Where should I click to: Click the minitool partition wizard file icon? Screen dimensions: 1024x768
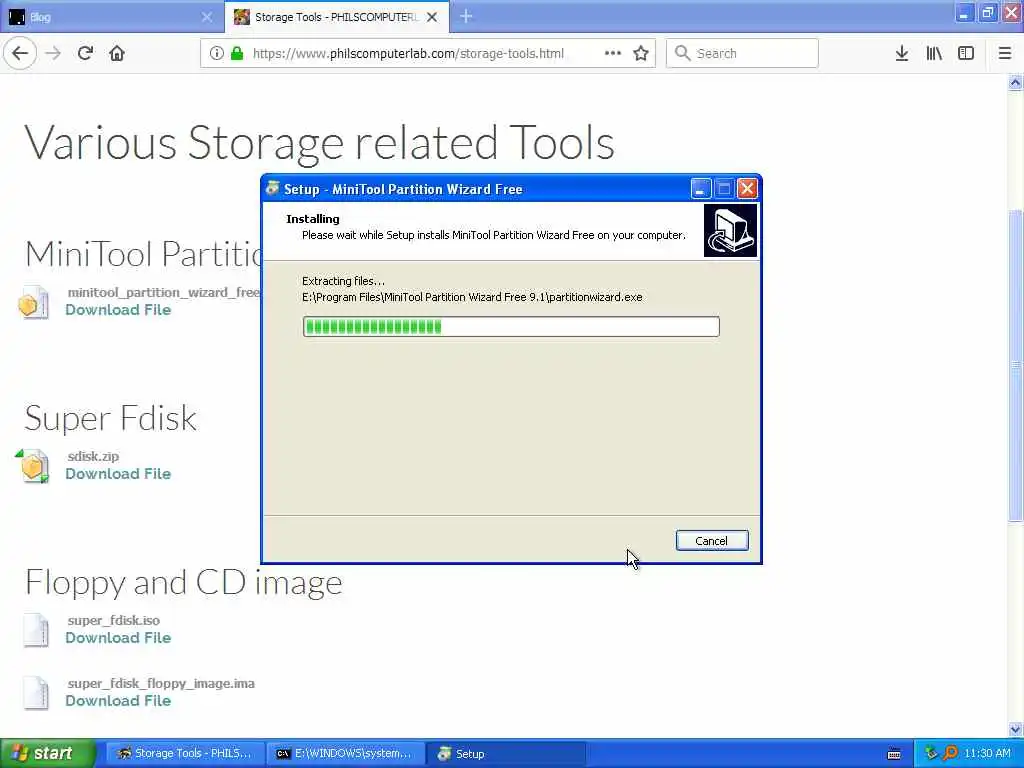(34, 302)
